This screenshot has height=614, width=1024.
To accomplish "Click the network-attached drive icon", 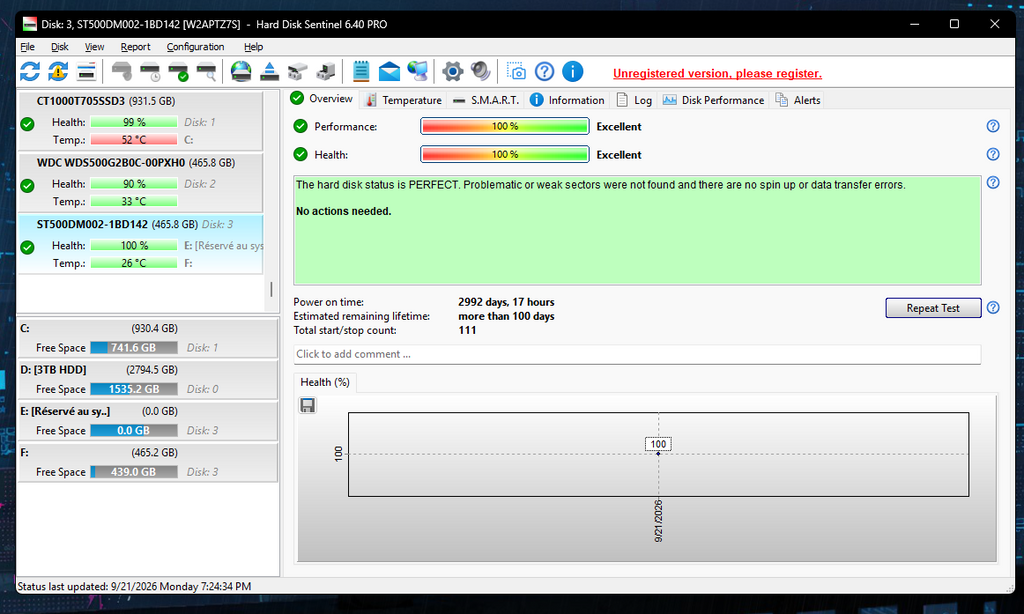I will pyautogui.click(x=298, y=71).
